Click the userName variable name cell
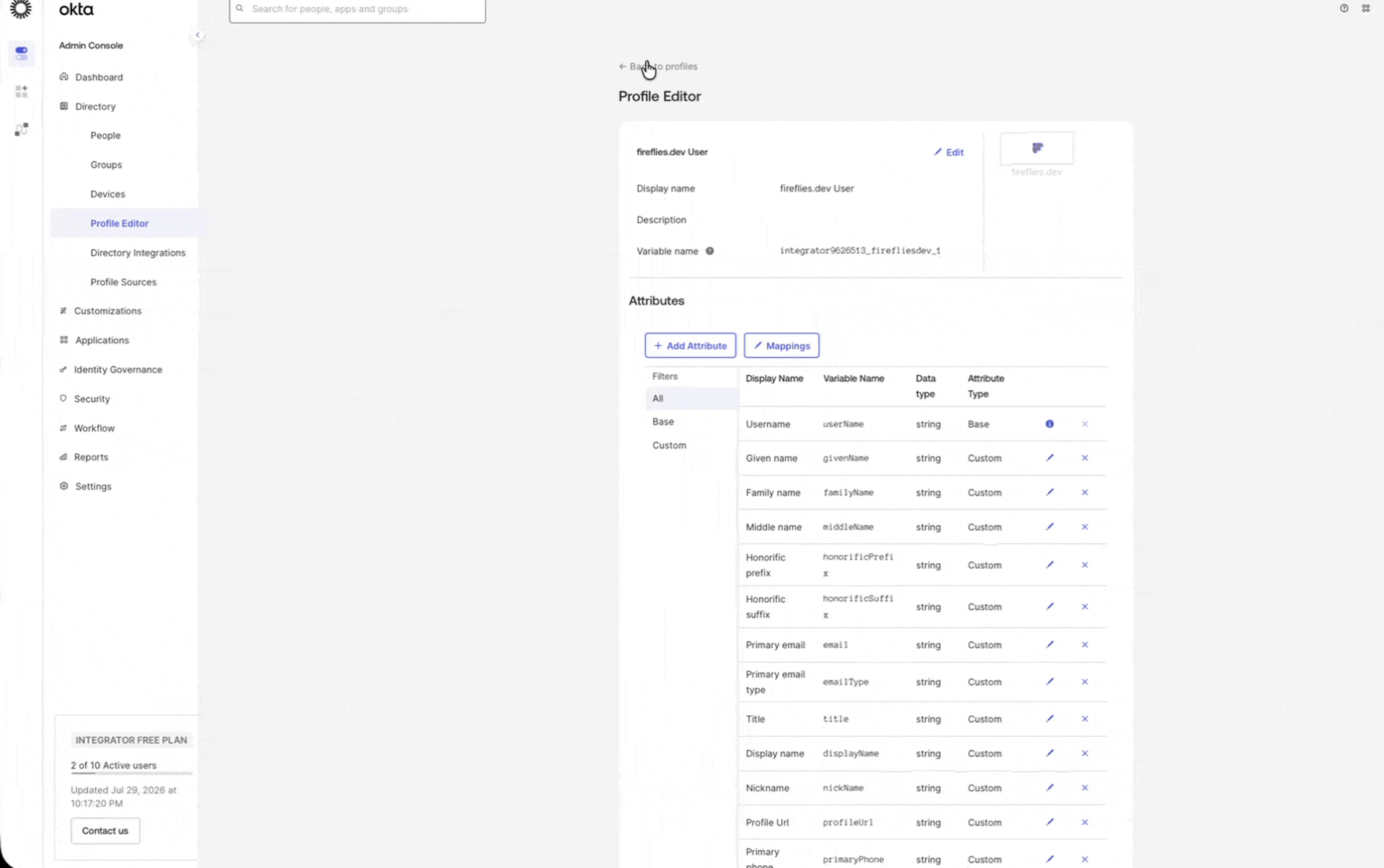 [x=843, y=424]
